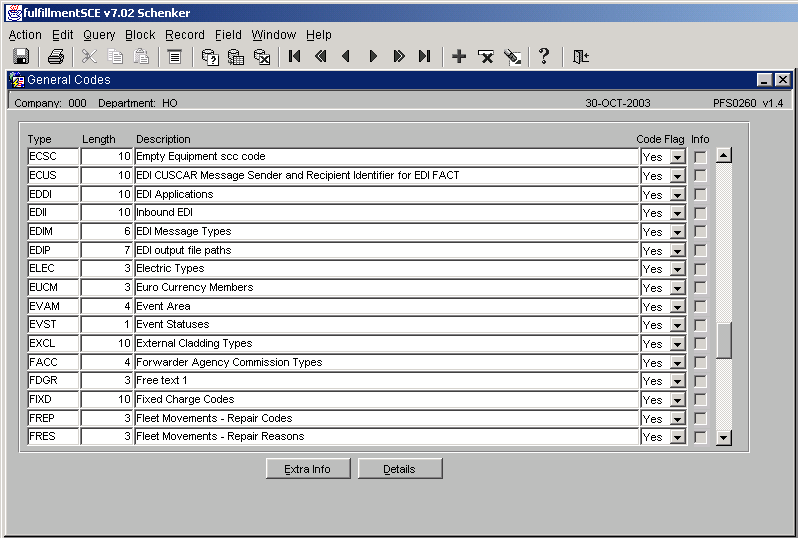Viewport: 798px width, 538px height.
Task: Tick Info checkbox for FACC row
Action: point(700,362)
